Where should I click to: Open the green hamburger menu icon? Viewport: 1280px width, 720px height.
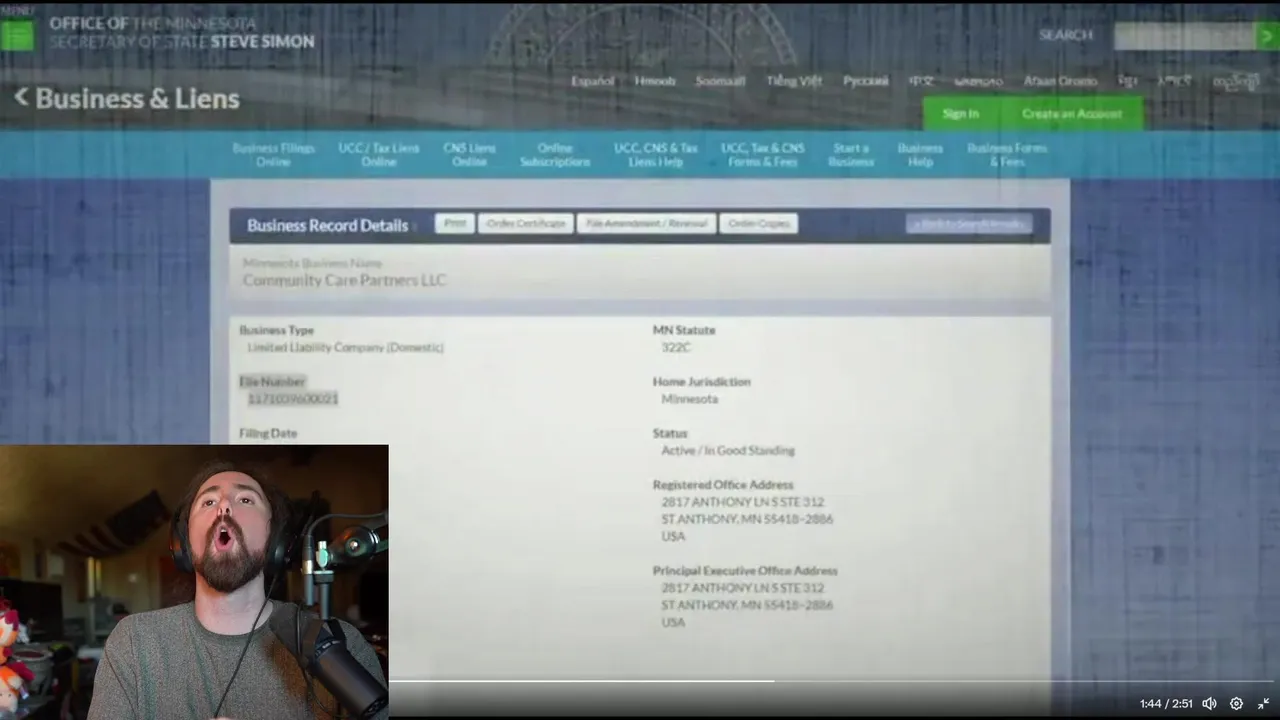tap(17, 35)
